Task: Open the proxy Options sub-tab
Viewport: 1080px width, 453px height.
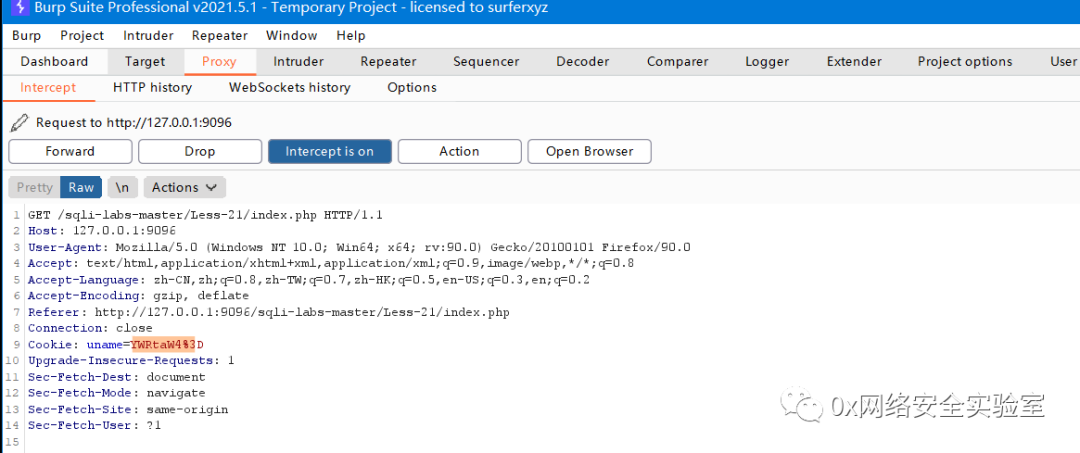Action: coord(412,87)
